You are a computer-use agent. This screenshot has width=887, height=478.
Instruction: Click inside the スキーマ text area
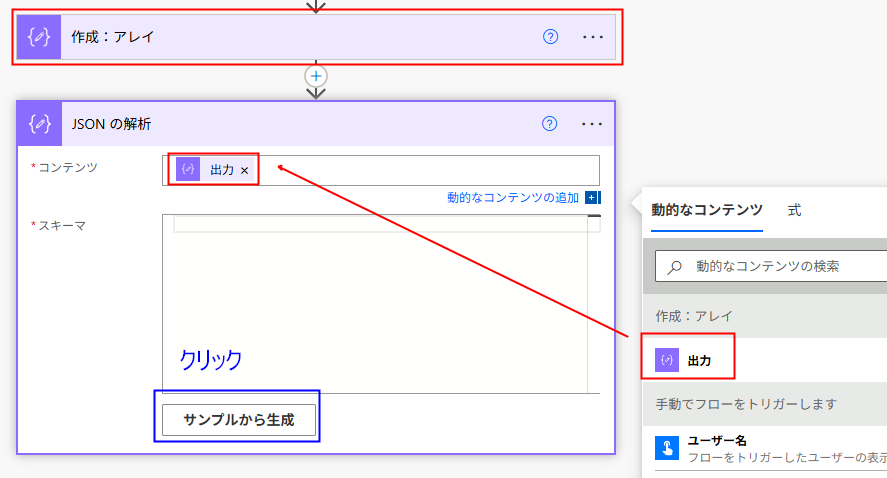(x=374, y=304)
